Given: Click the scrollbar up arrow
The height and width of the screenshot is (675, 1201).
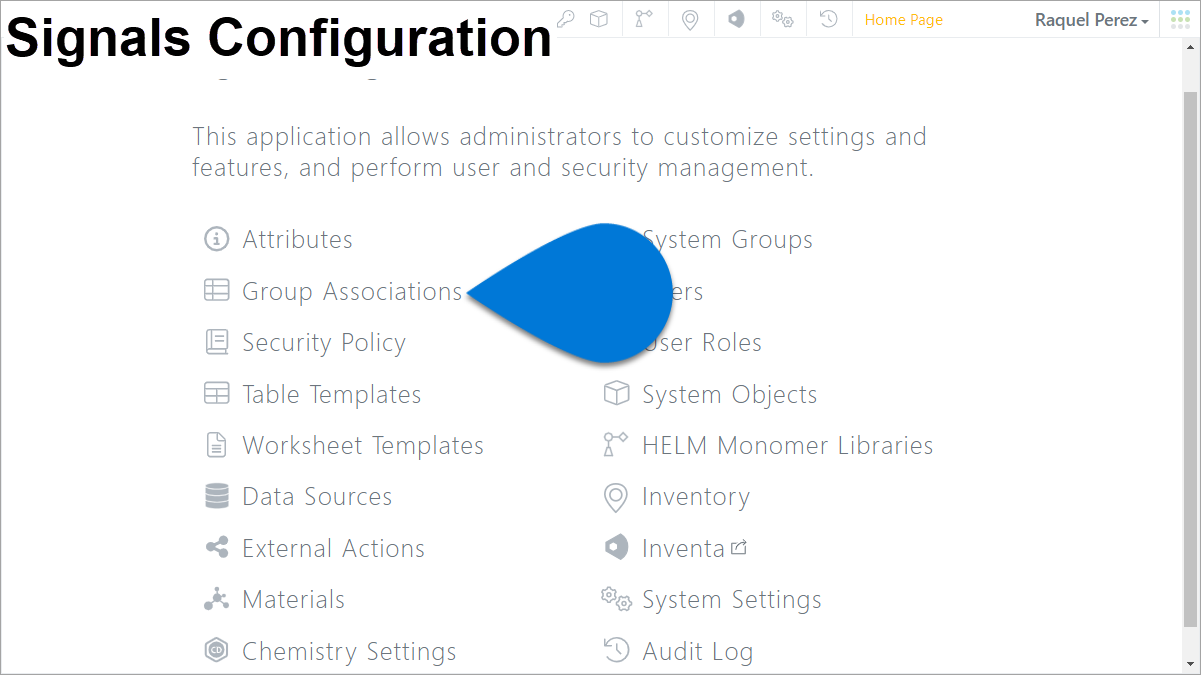Looking at the screenshot, I should pyautogui.click(x=1190, y=49).
